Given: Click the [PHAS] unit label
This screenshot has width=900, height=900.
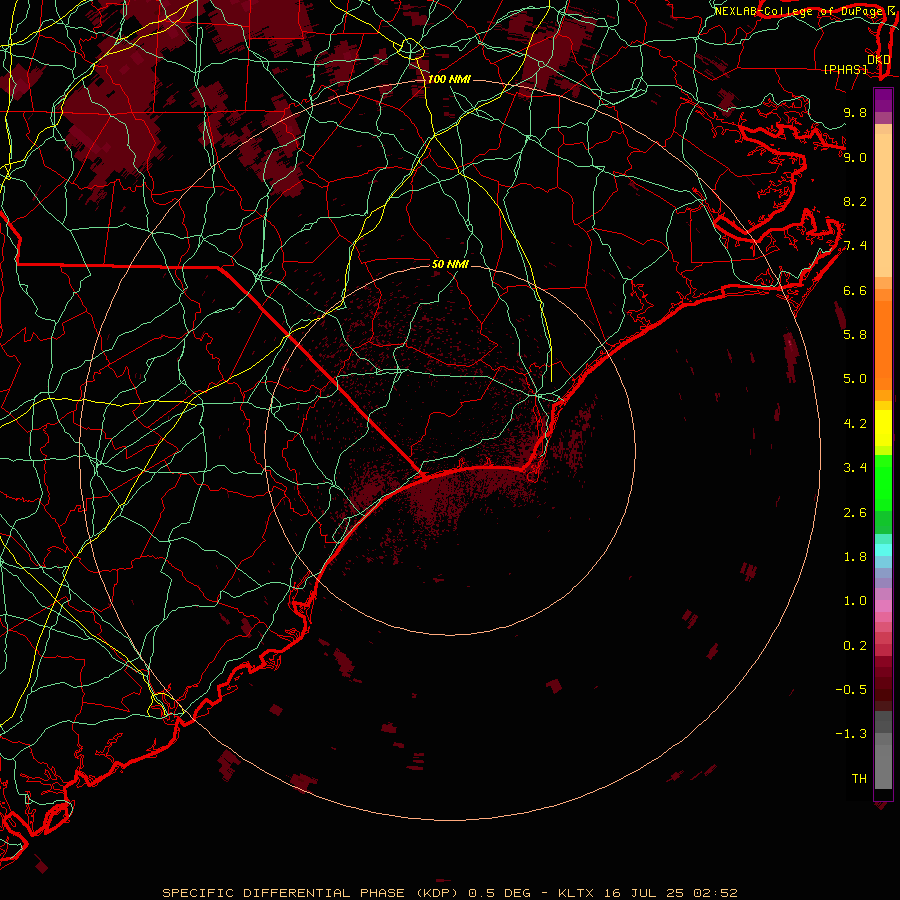Looking at the screenshot, I should [x=845, y=69].
